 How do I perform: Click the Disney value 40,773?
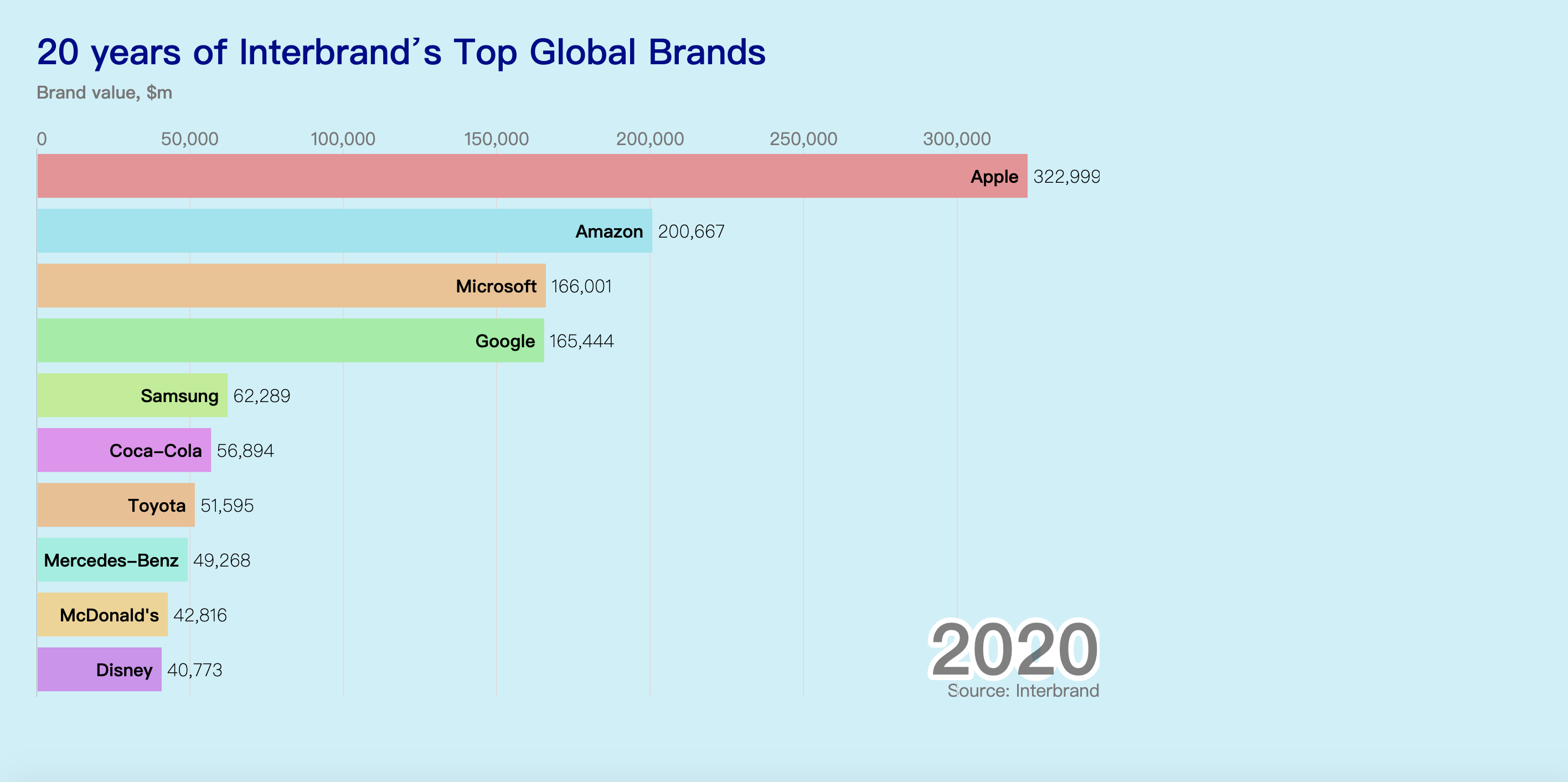pos(195,670)
